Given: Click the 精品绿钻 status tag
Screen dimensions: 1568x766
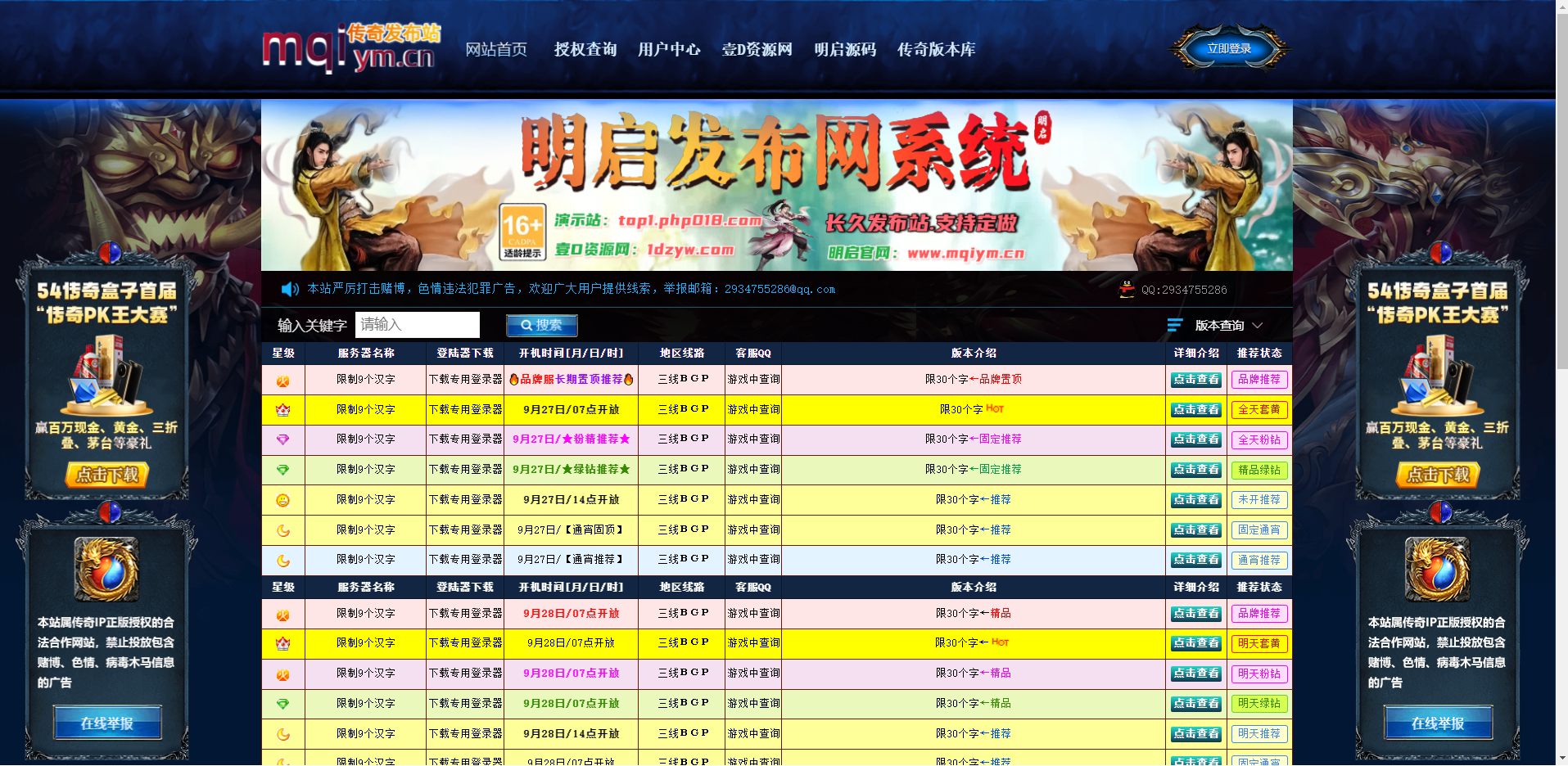Looking at the screenshot, I should [x=1259, y=471].
